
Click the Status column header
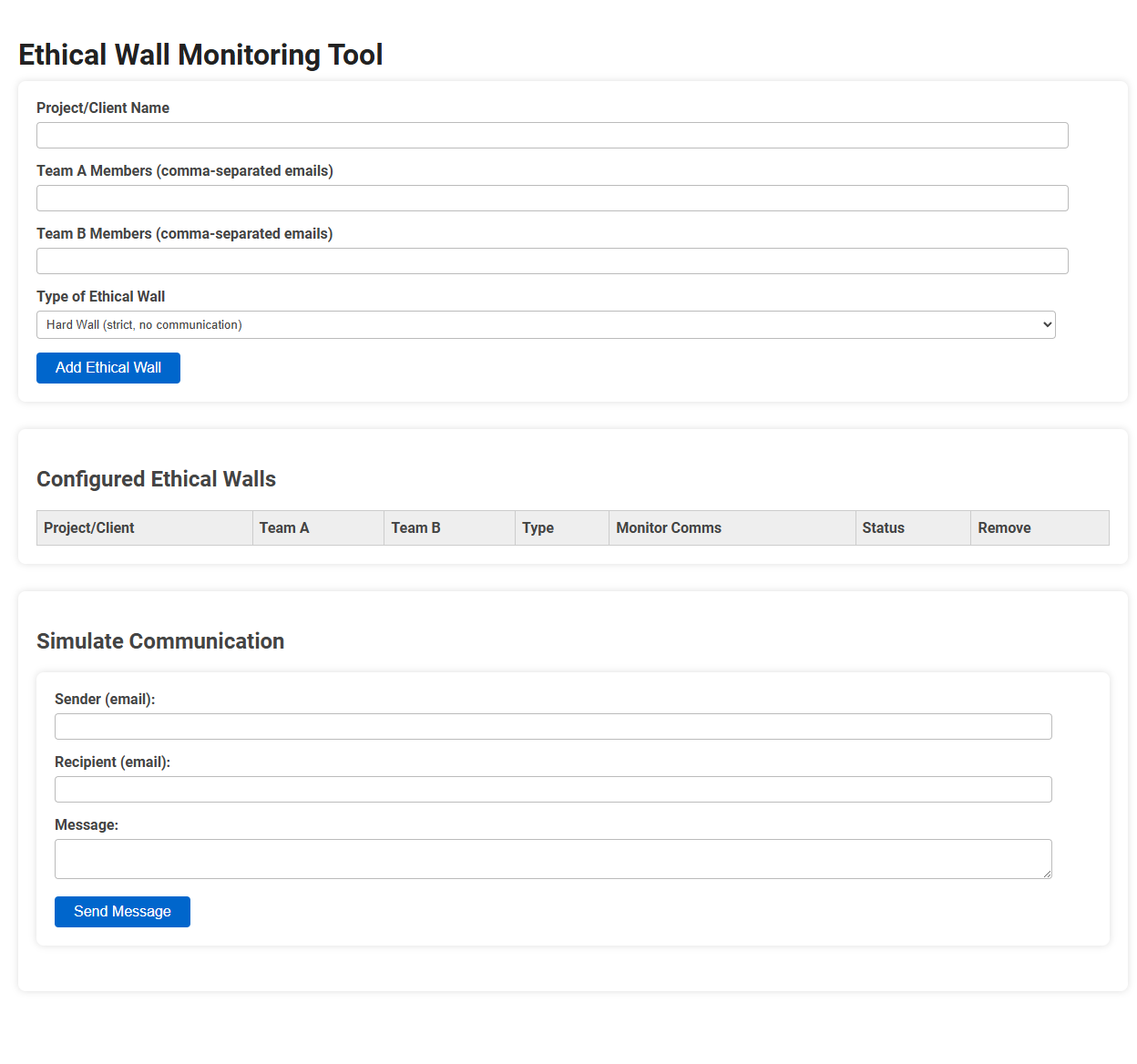882,527
